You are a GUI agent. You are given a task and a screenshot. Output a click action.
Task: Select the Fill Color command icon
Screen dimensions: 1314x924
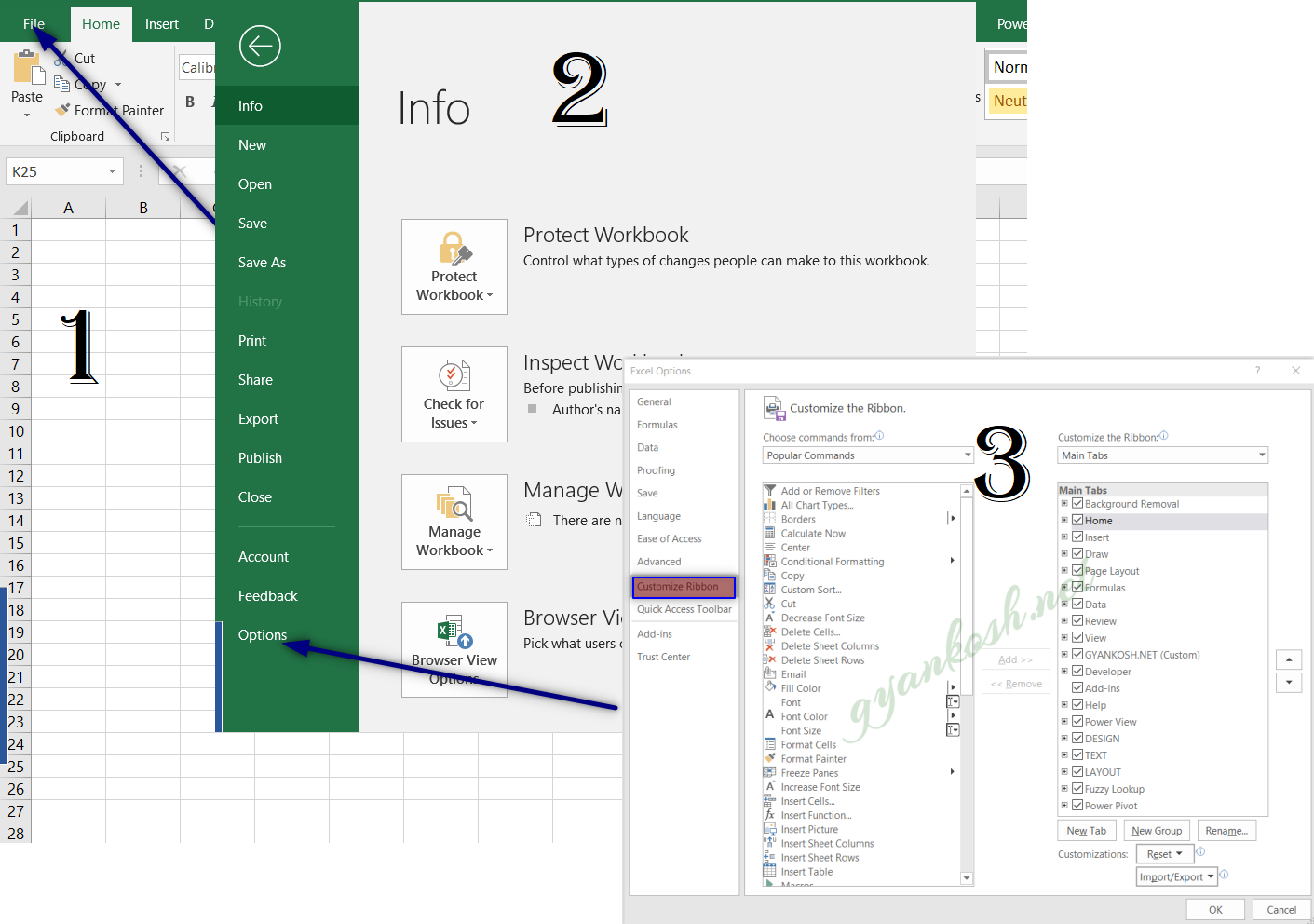click(769, 687)
